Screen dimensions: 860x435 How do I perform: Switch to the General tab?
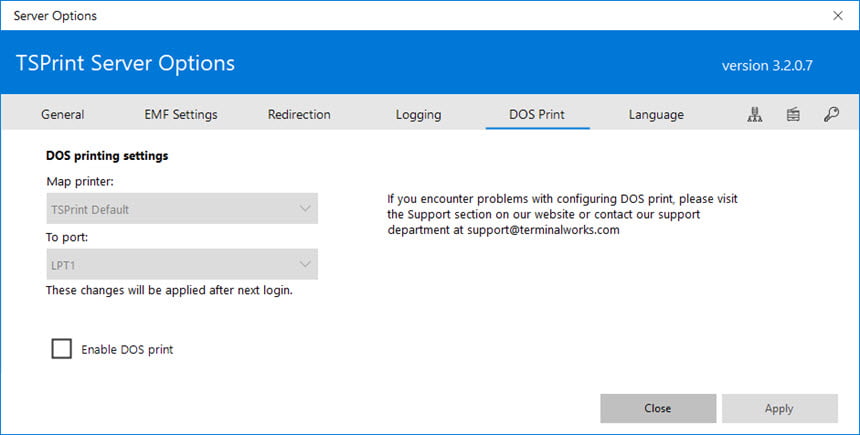tap(63, 114)
